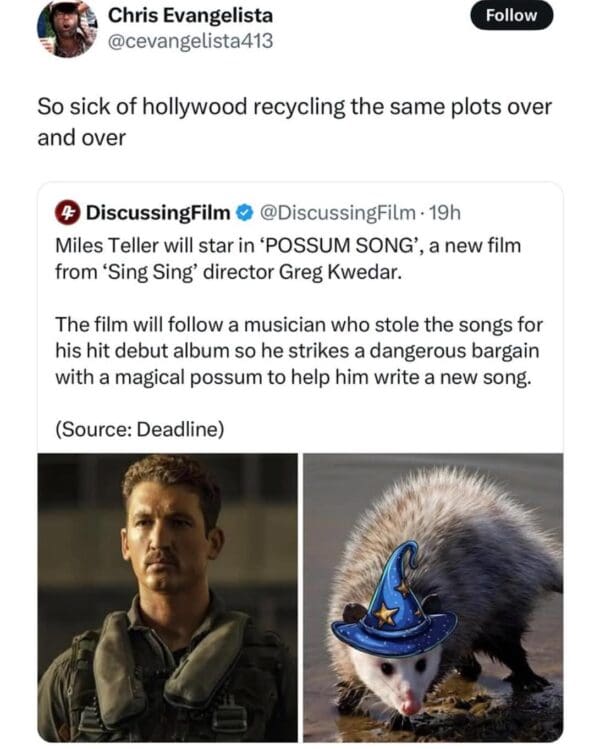
Task: Click the 'So sick of hollywood' tweet text
Action: coord(294,121)
